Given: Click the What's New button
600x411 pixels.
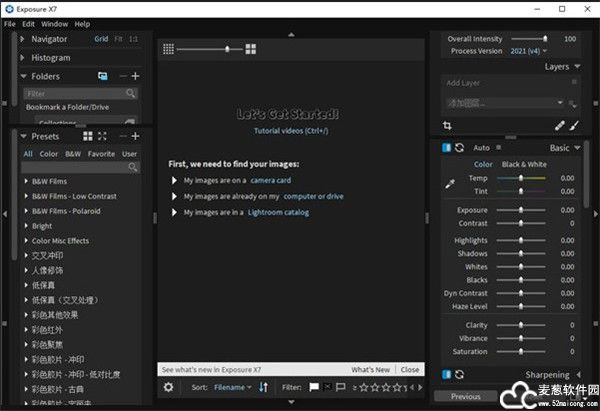Looking at the screenshot, I should (x=370, y=370).
